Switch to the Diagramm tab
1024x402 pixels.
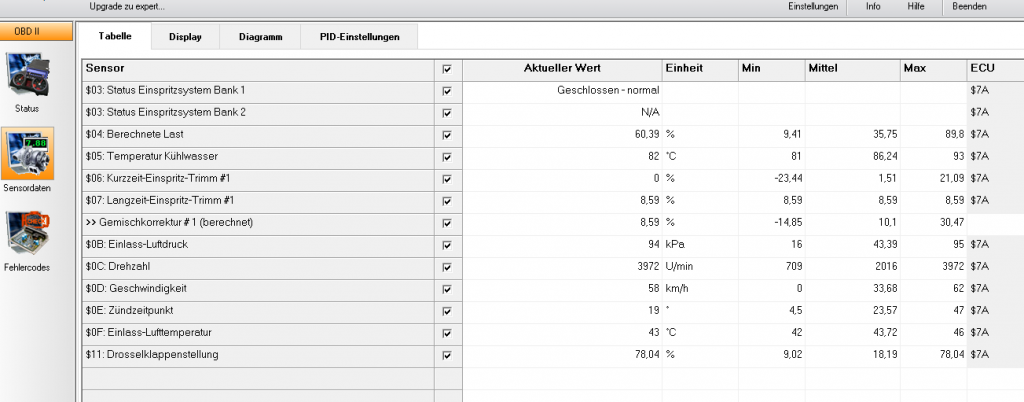pyautogui.click(x=261, y=37)
